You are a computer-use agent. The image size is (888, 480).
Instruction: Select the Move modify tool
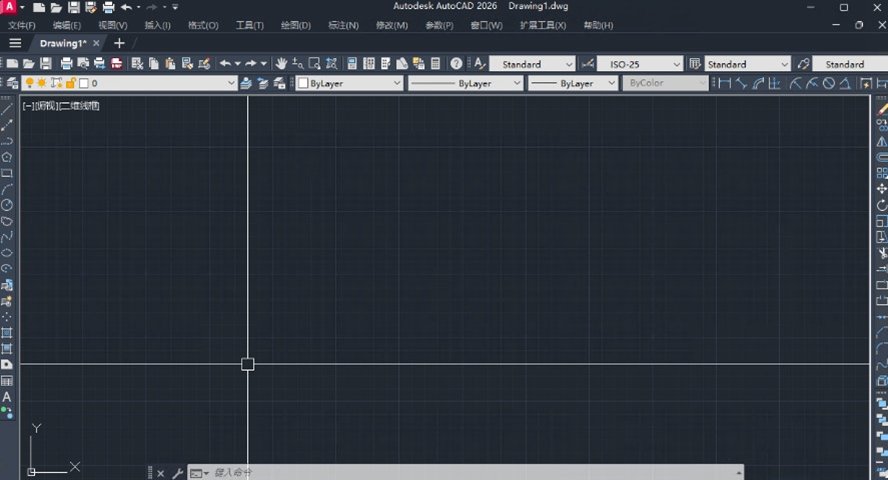point(881,189)
